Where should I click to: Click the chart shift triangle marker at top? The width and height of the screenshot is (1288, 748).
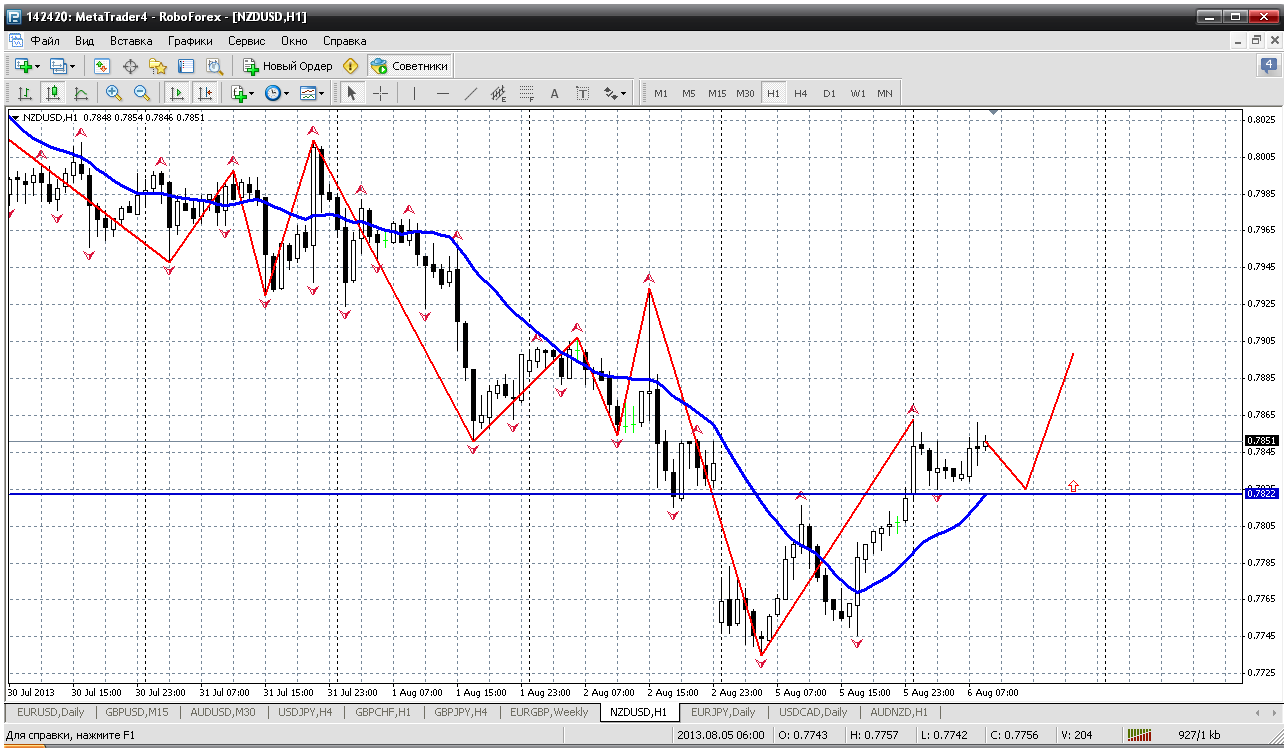point(992,111)
